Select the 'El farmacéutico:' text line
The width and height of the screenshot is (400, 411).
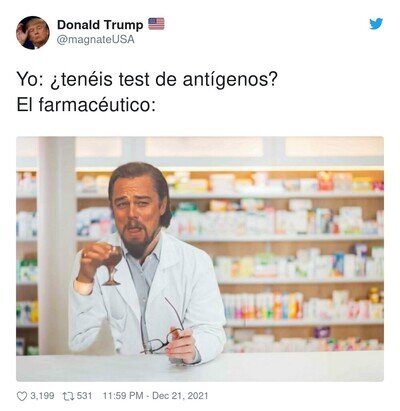86,105
